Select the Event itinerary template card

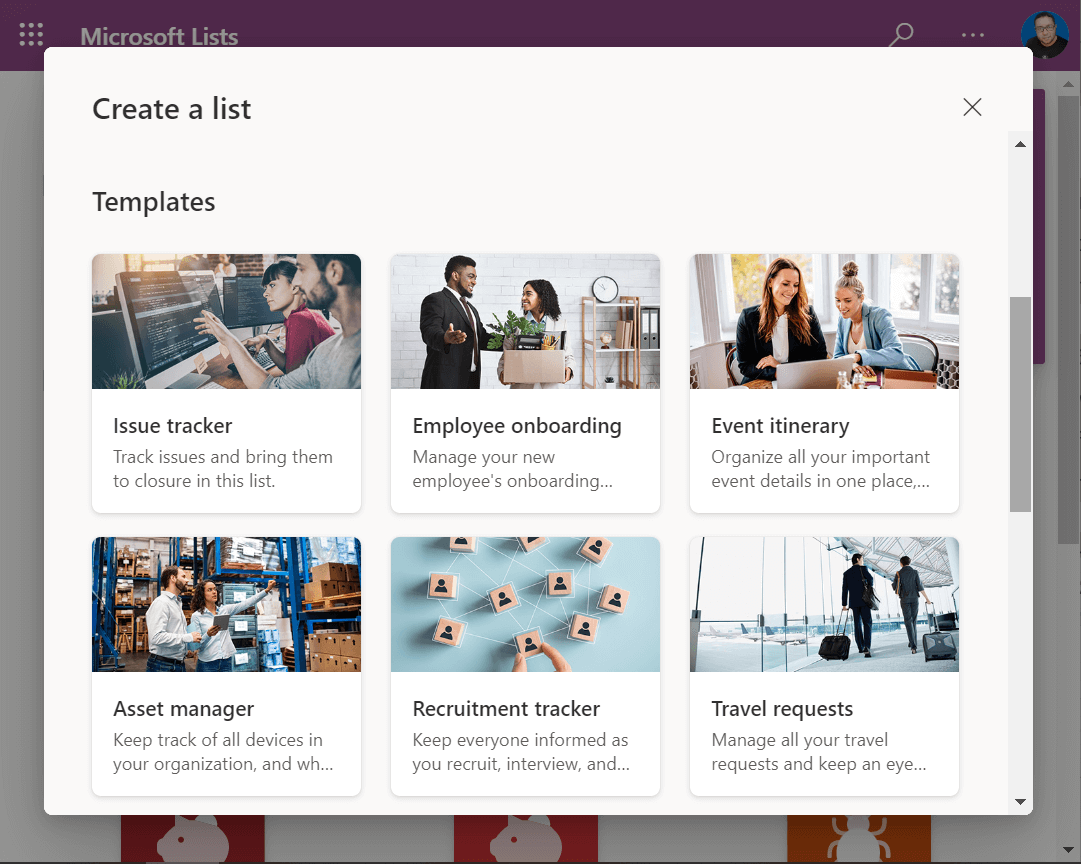coord(824,383)
